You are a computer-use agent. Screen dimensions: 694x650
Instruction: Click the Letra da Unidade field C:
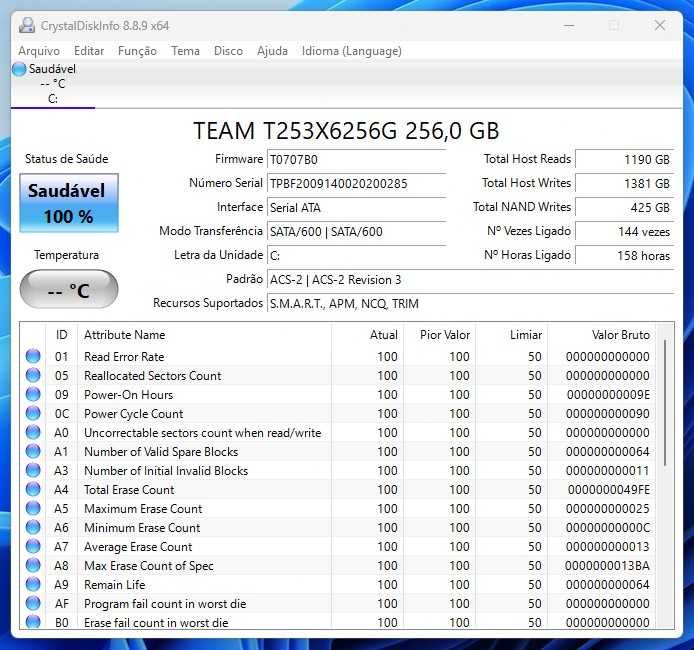point(356,255)
